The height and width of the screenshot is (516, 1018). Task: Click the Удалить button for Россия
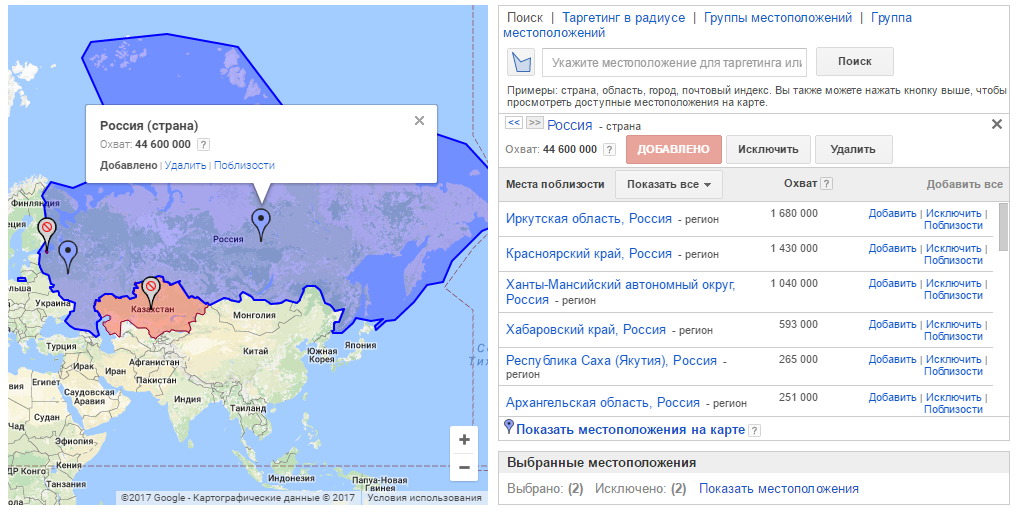[x=853, y=150]
